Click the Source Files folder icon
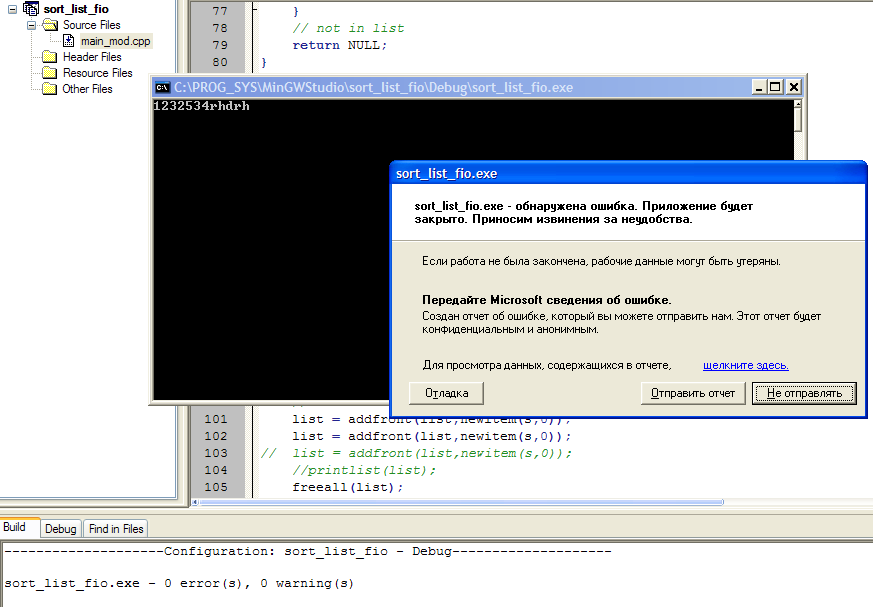The width and height of the screenshot is (873, 607). point(50,25)
